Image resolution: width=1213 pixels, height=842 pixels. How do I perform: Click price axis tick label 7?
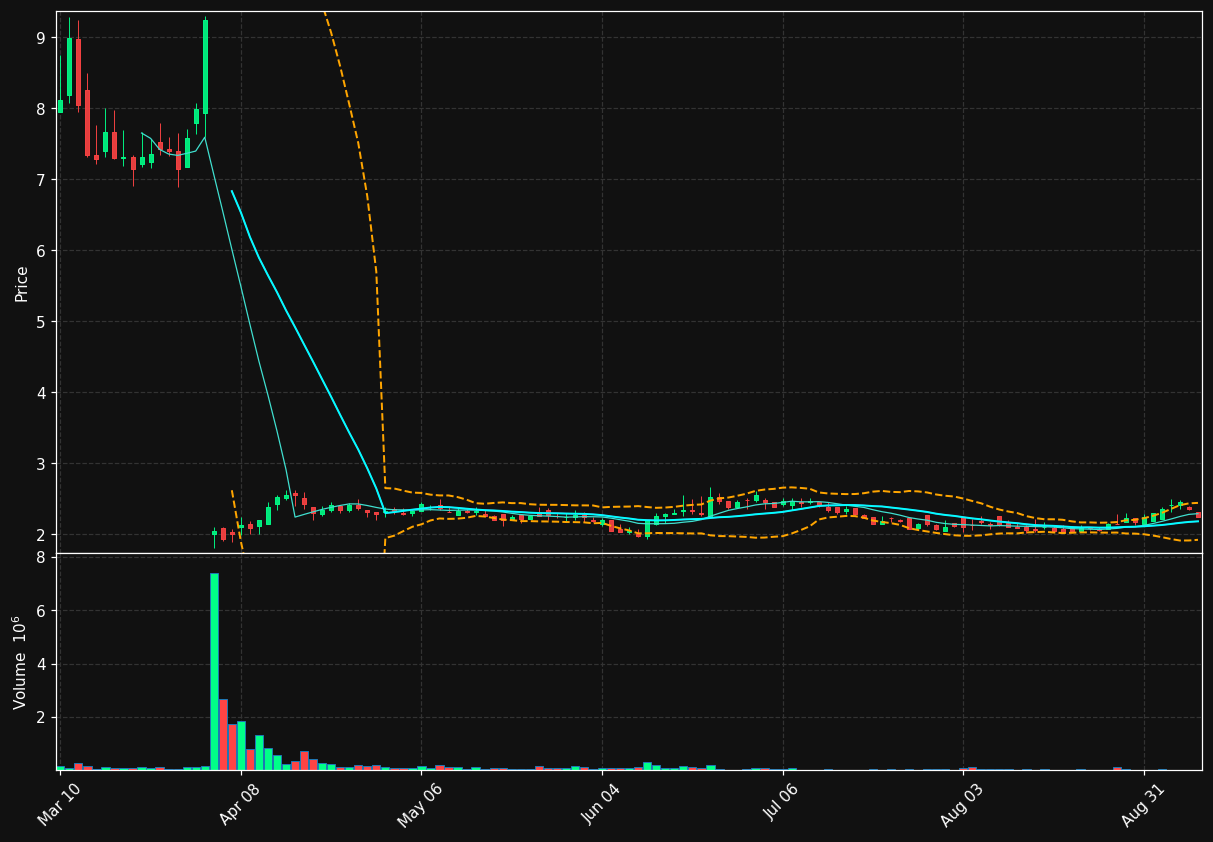point(41,180)
